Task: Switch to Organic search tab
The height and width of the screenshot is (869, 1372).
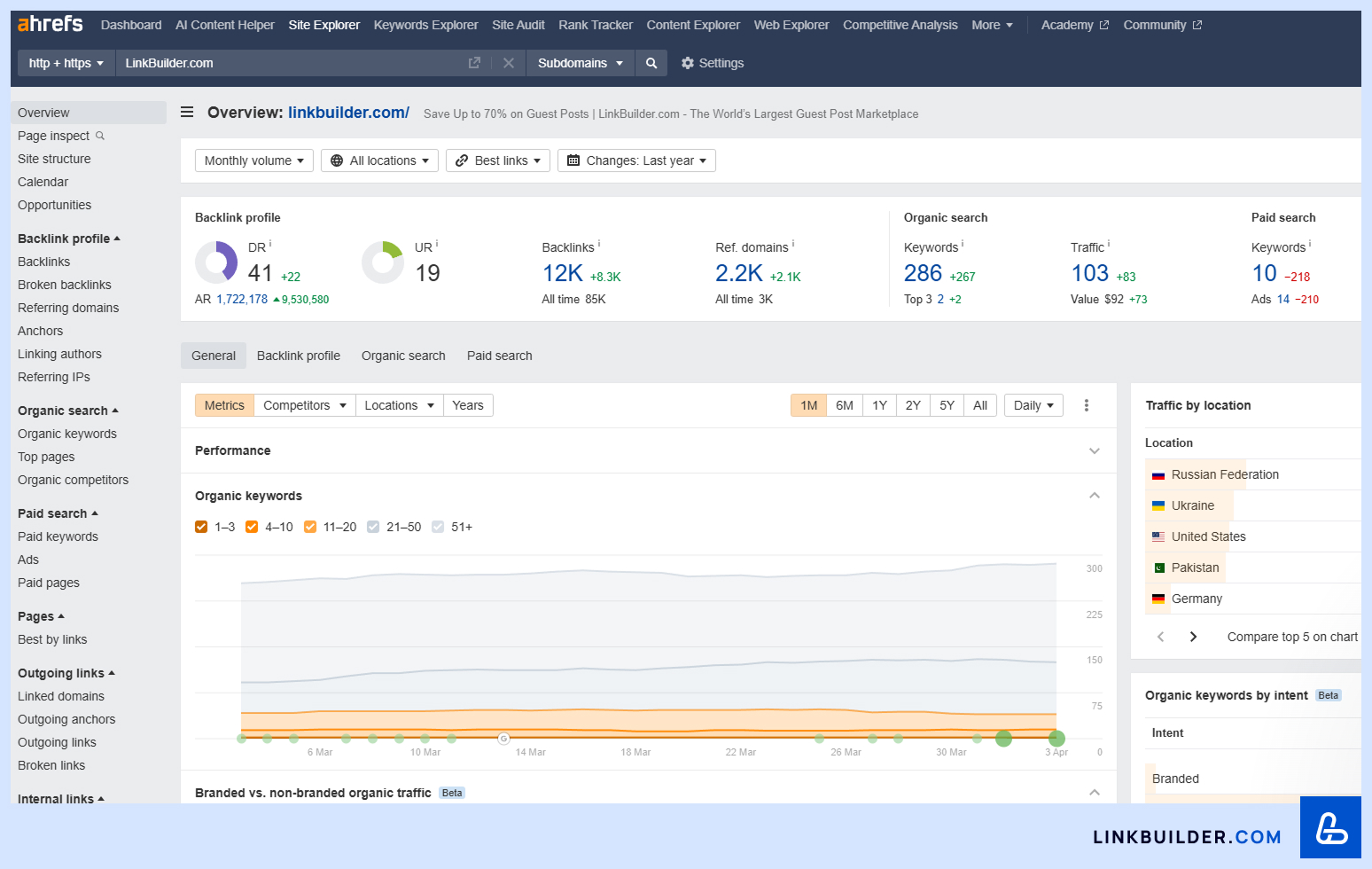Action: coord(403,356)
